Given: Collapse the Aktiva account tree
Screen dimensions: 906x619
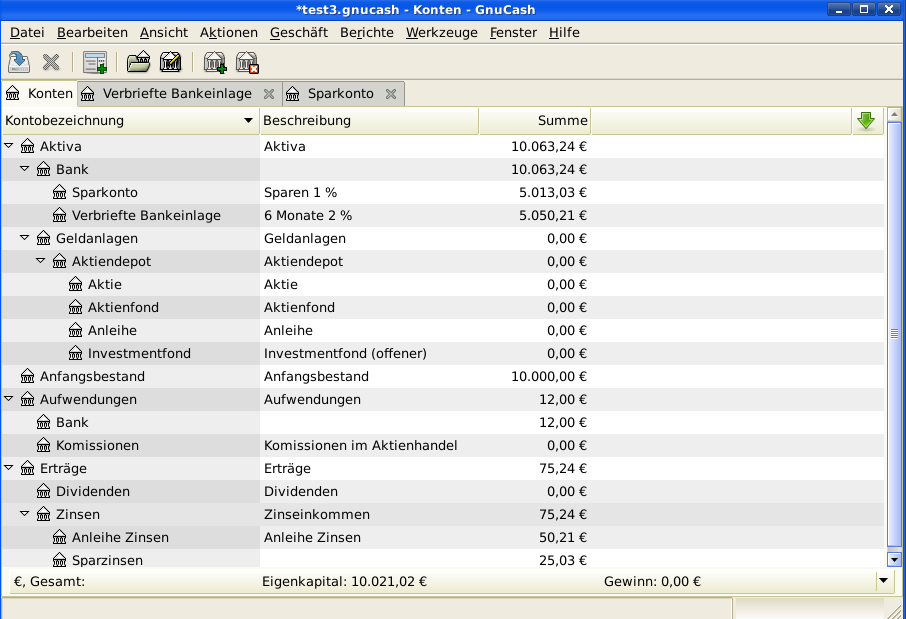Looking at the screenshot, I should pos(9,146).
